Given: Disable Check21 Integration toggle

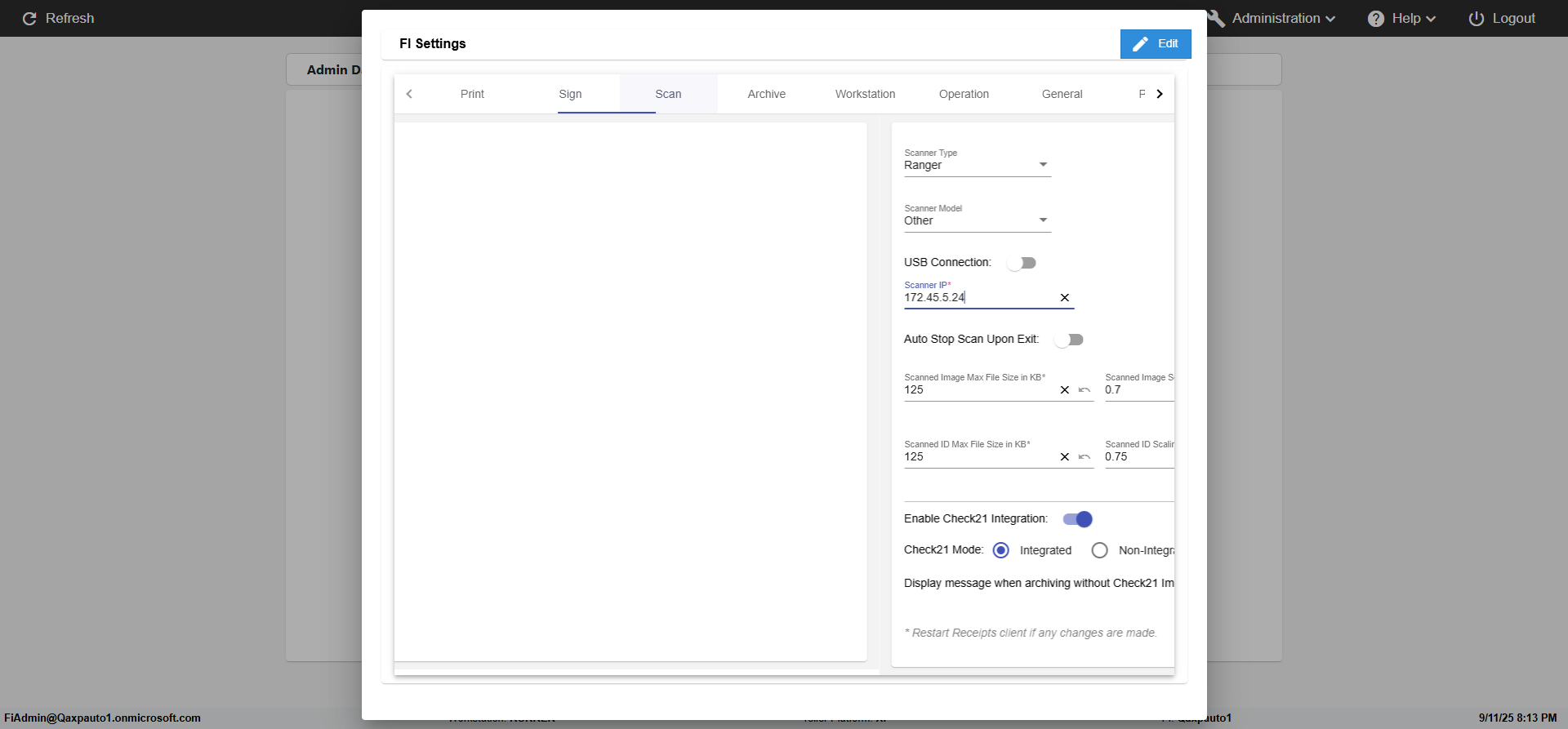Looking at the screenshot, I should pyautogui.click(x=1078, y=519).
